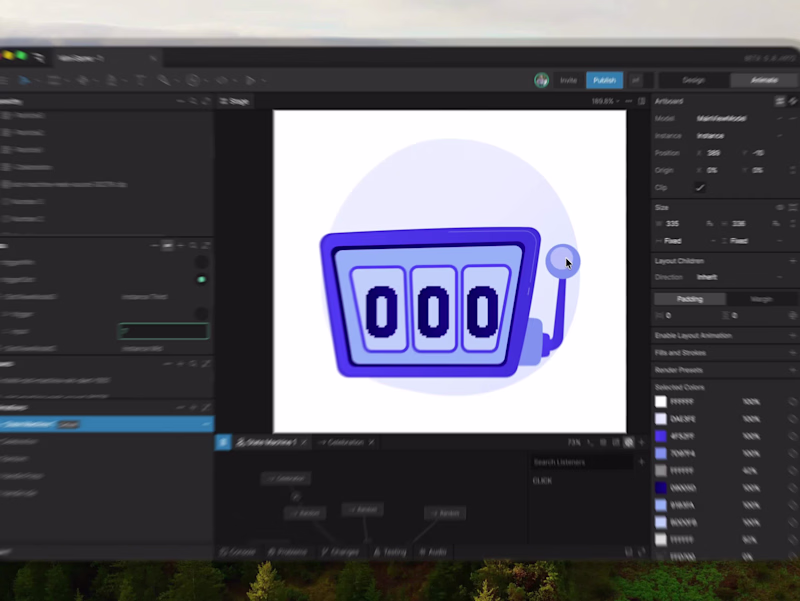Open the Model dropdown

pyautogui.click(x=740, y=118)
